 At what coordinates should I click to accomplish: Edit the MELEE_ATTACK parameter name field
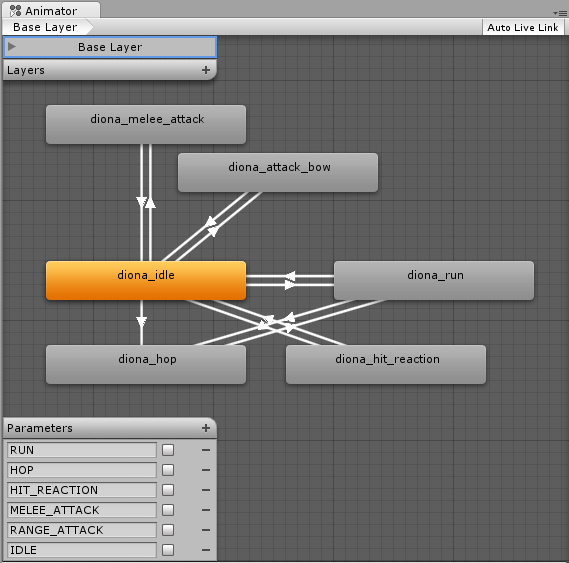tap(82, 510)
